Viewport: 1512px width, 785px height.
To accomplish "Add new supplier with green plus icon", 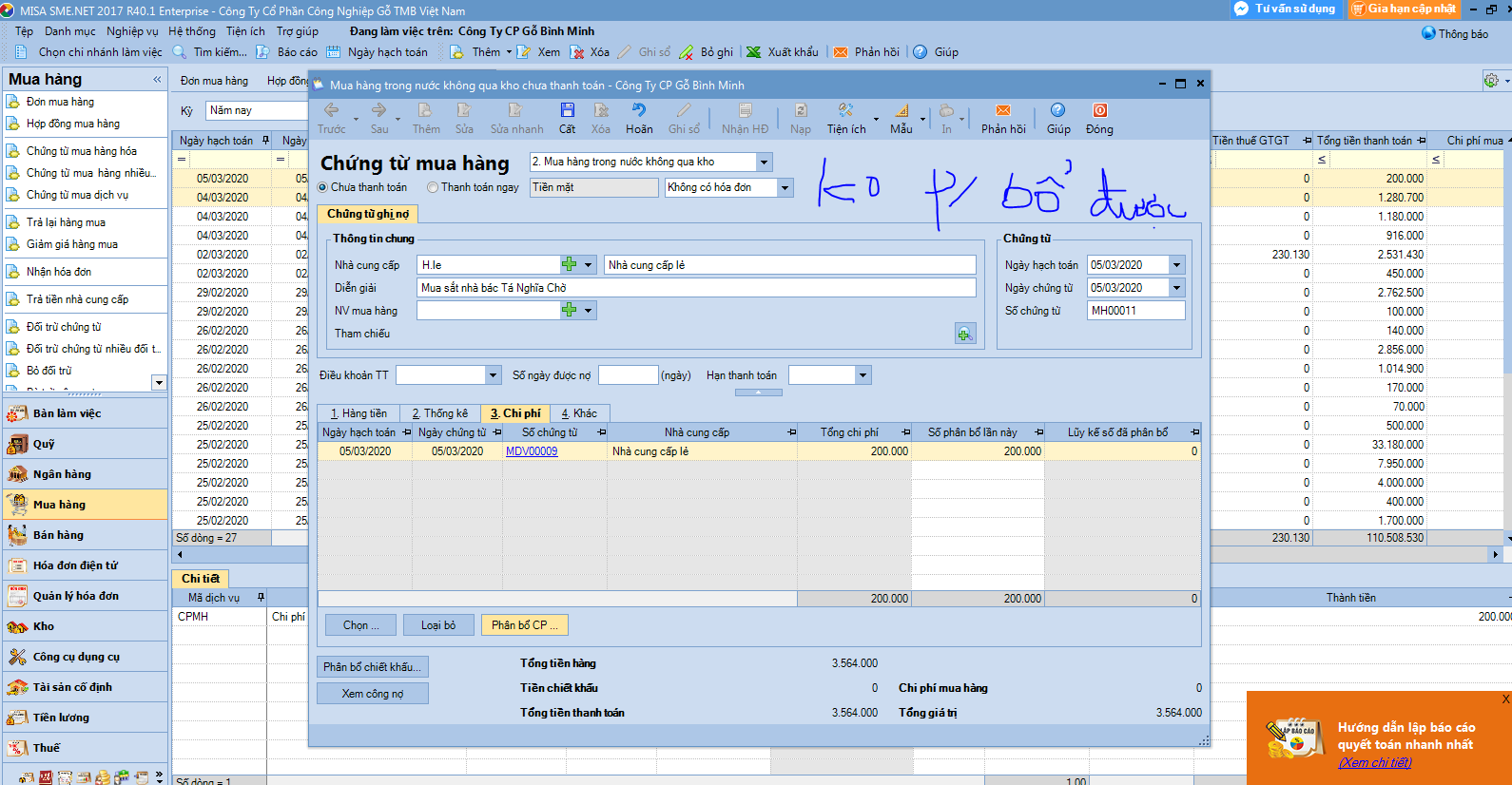I will pyautogui.click(x=569, y=264).
